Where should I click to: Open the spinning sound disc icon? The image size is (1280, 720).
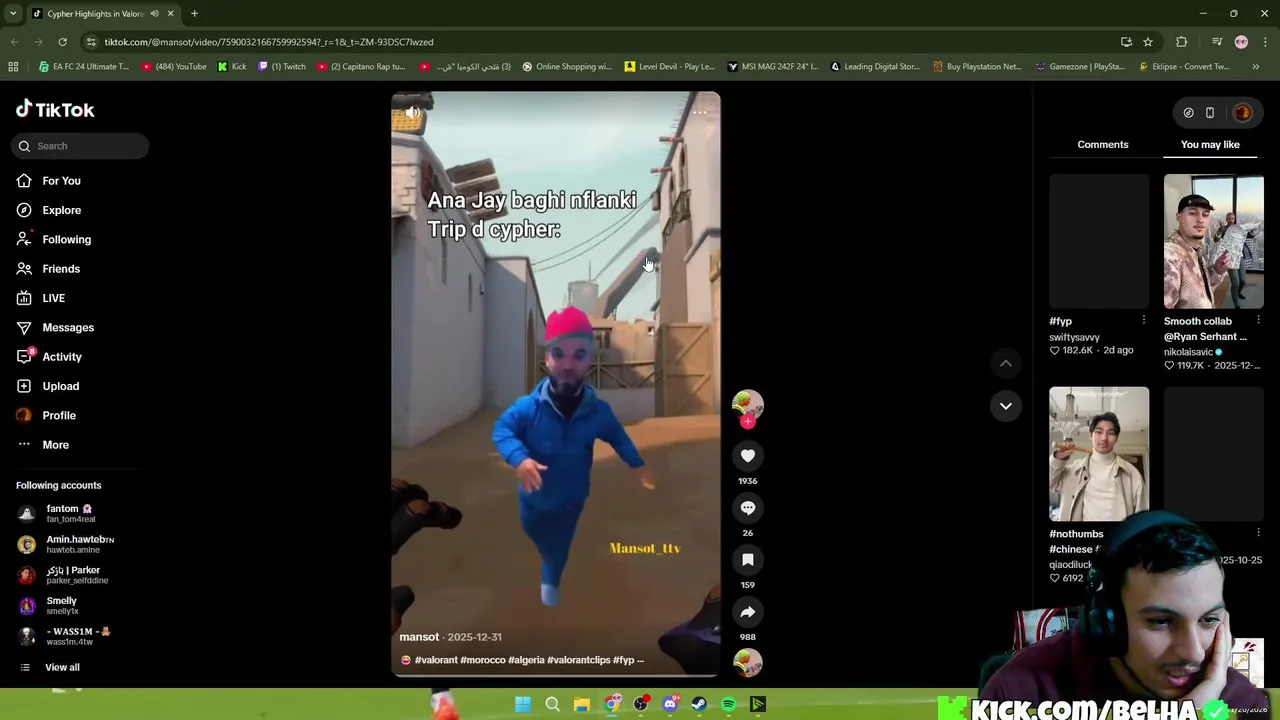pos(748,662)
